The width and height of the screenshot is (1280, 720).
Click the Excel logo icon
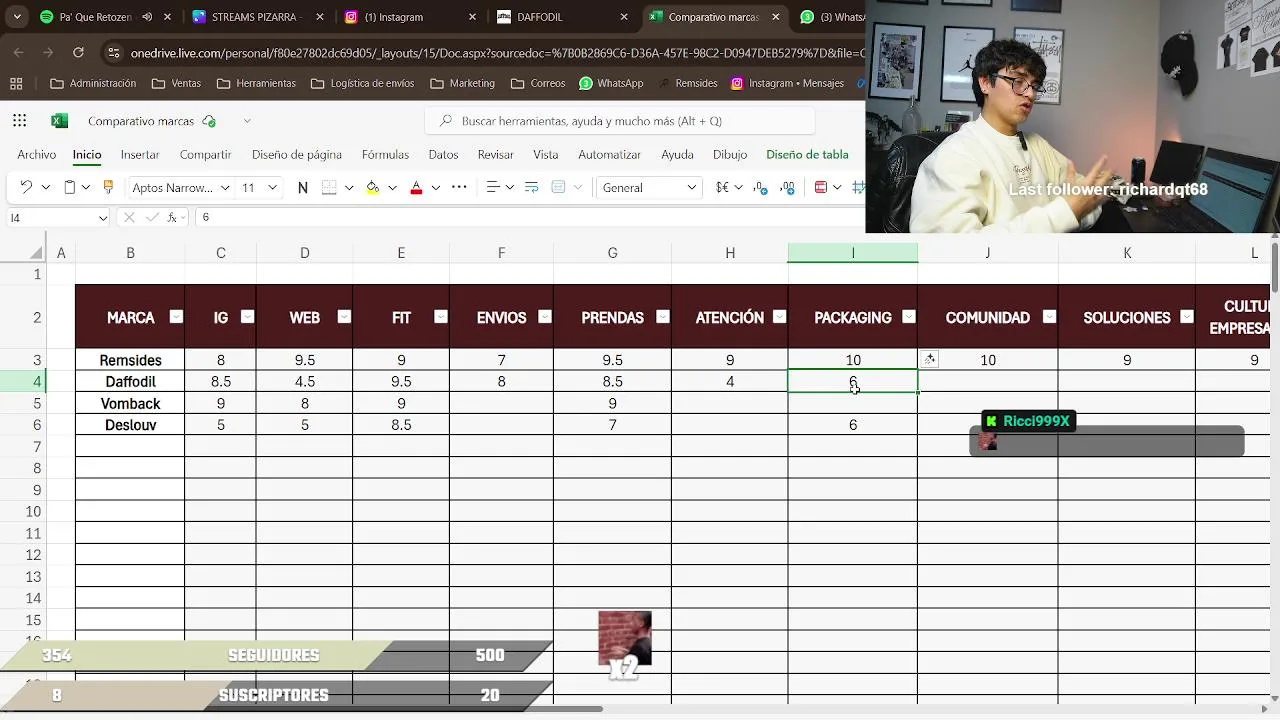59,121
